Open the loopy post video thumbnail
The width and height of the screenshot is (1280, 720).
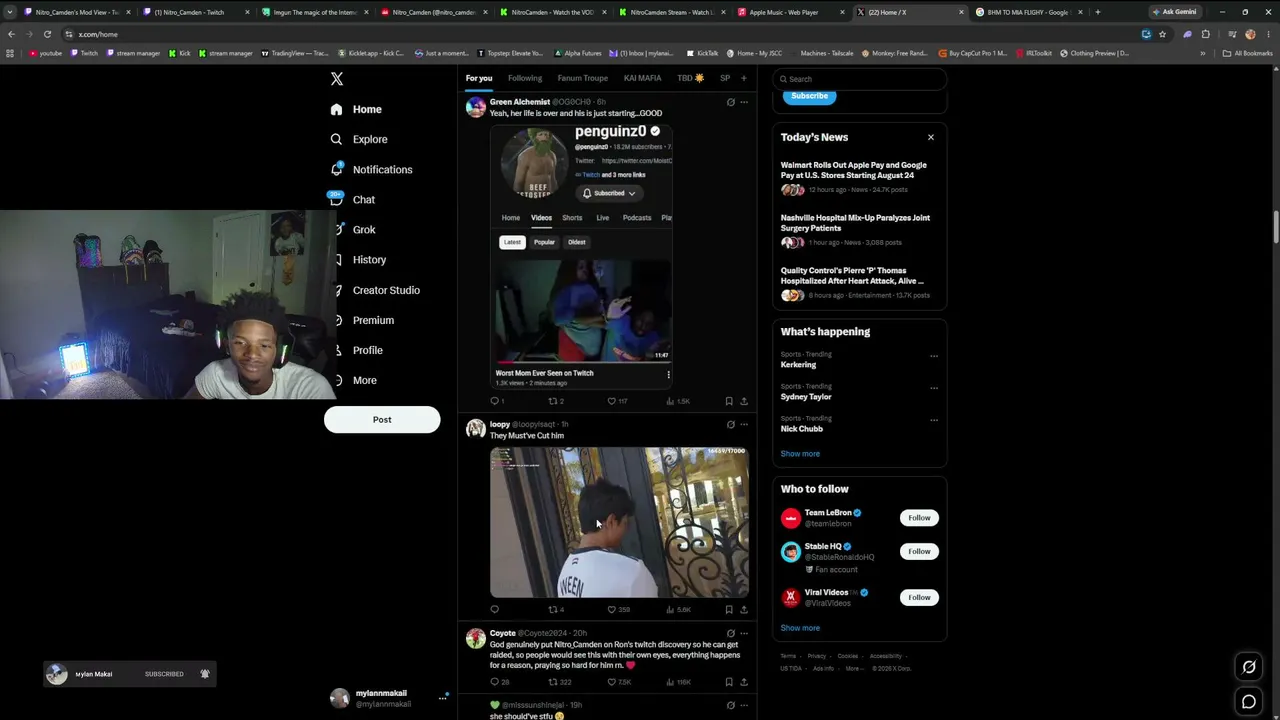(619, 522)
